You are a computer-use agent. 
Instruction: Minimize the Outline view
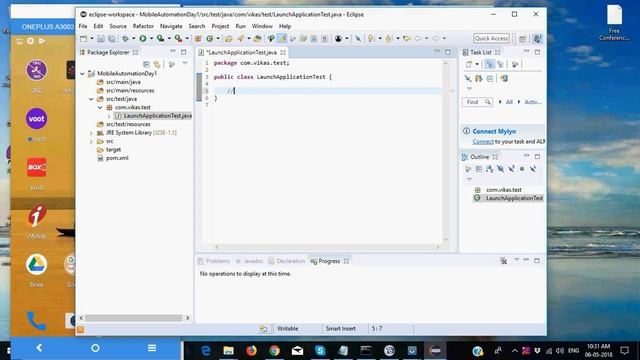(x=527, y=156)
